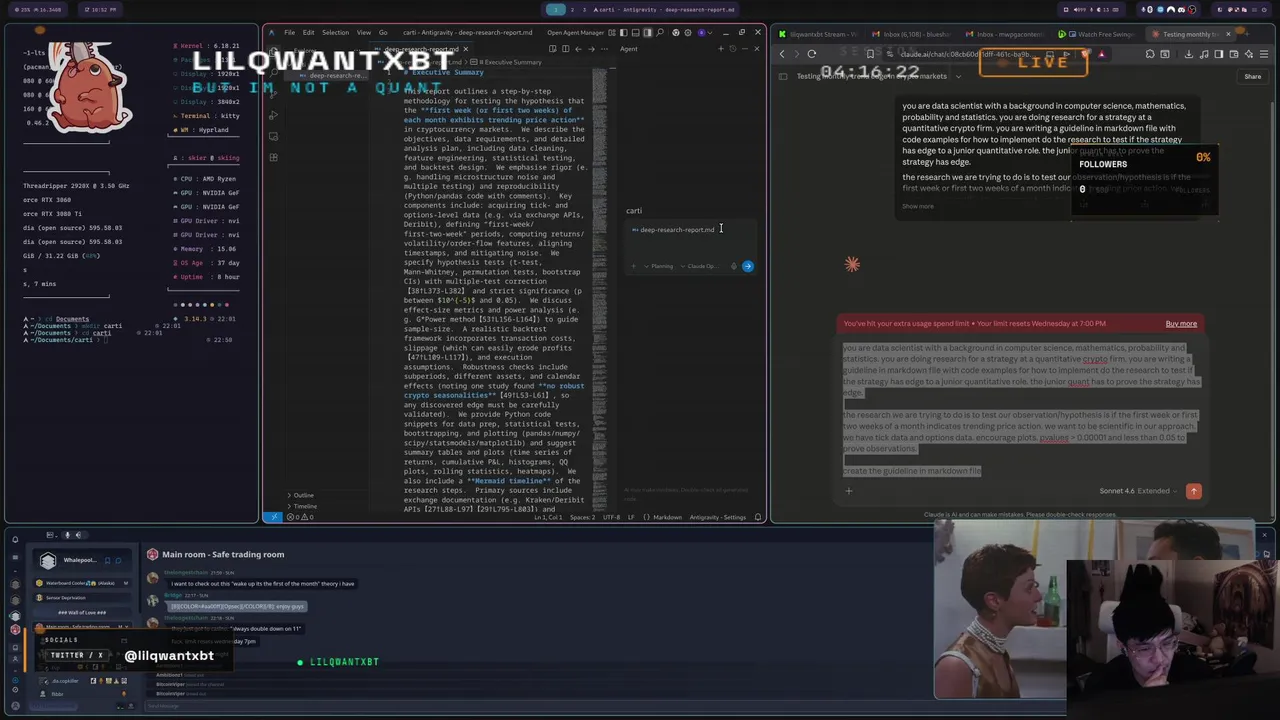1280x720 pixels.
Task: Open agent conversation history clock icon
Action: tap(733, 49)
